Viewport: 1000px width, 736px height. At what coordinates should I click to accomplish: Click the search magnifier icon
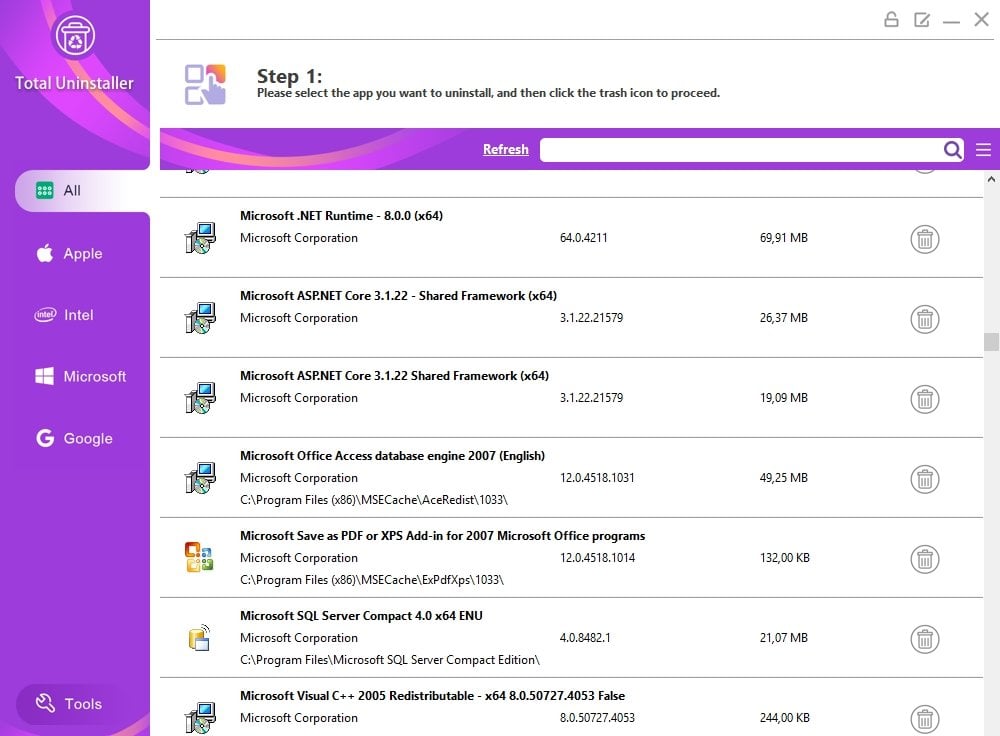[x=953, y=150]
